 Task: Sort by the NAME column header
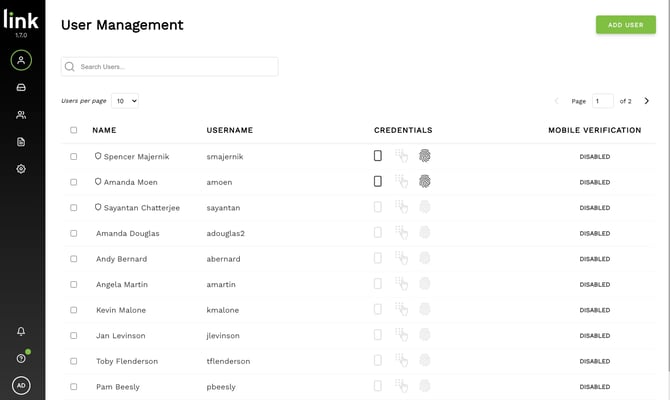point(104,130)
